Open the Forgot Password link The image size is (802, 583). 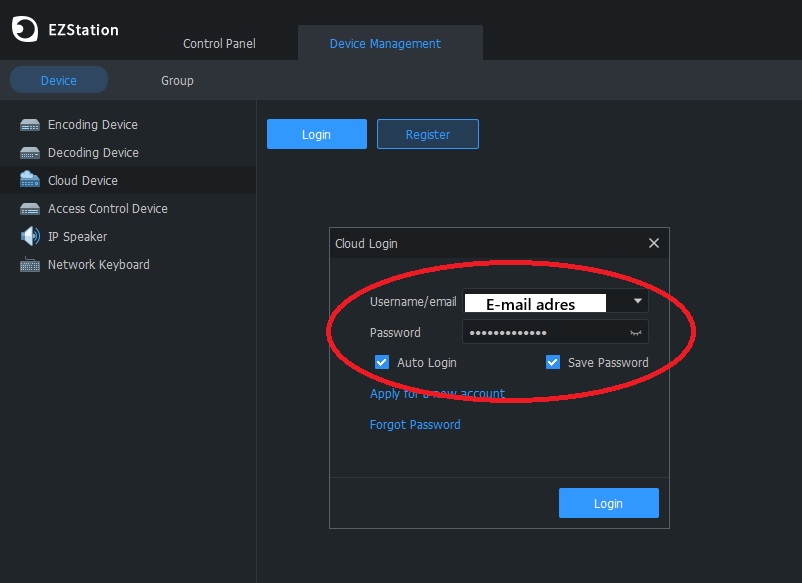coord(415,425)
